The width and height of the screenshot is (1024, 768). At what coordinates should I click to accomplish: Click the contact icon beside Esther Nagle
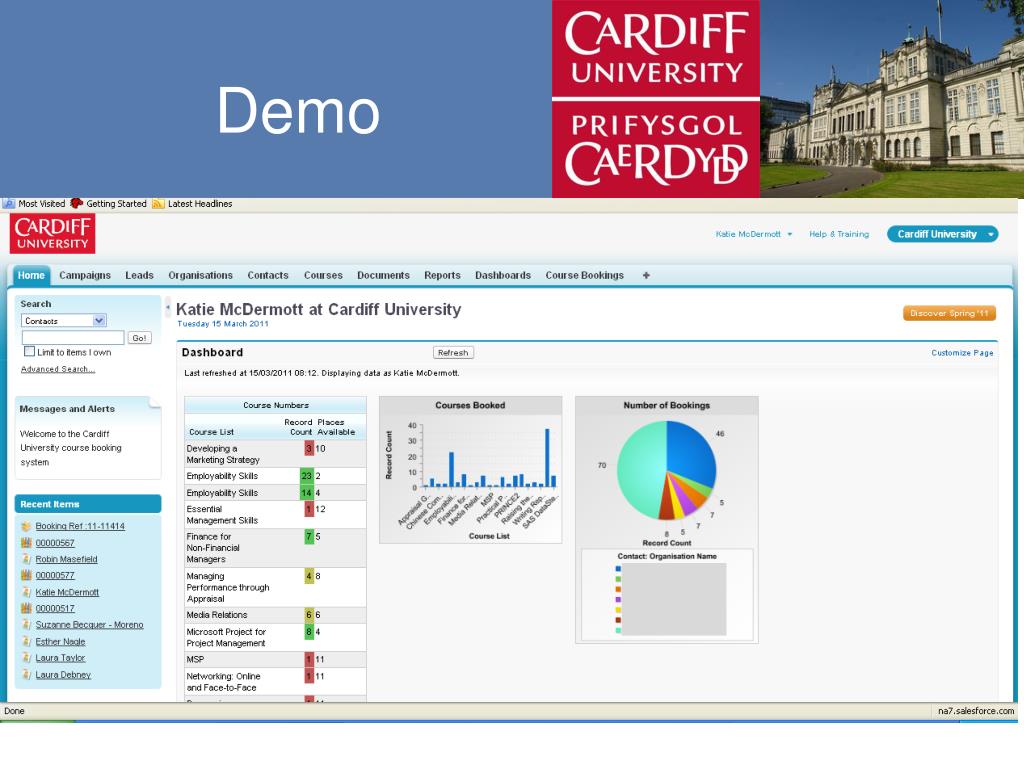coord(26,641)
